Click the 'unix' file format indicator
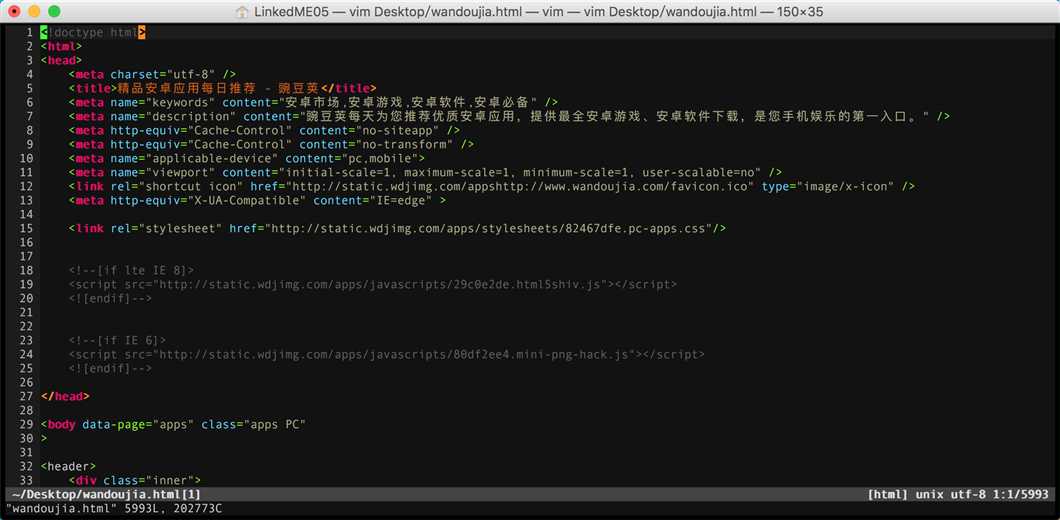Screen dimensions: 1060x520 930,495
